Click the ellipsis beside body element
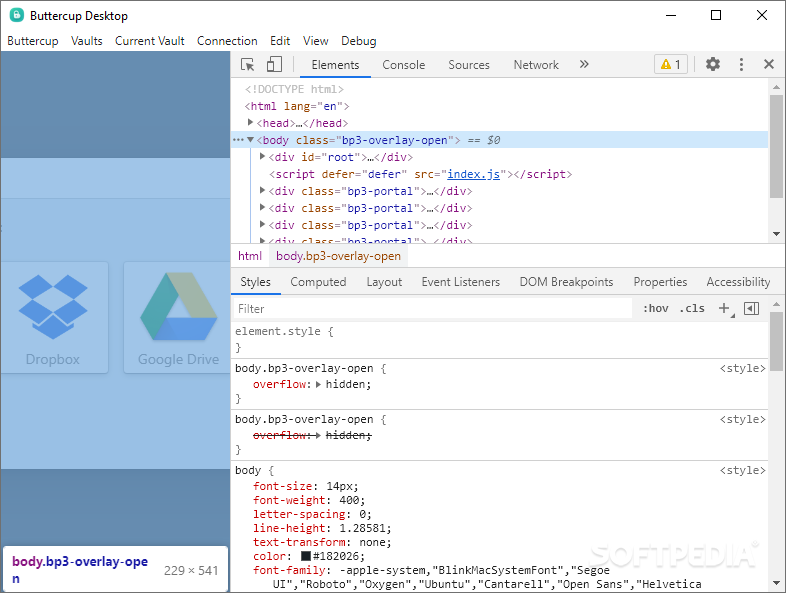The height and width of the screenshot is (593, 786). pyautogui.click(x=238, y=140)
